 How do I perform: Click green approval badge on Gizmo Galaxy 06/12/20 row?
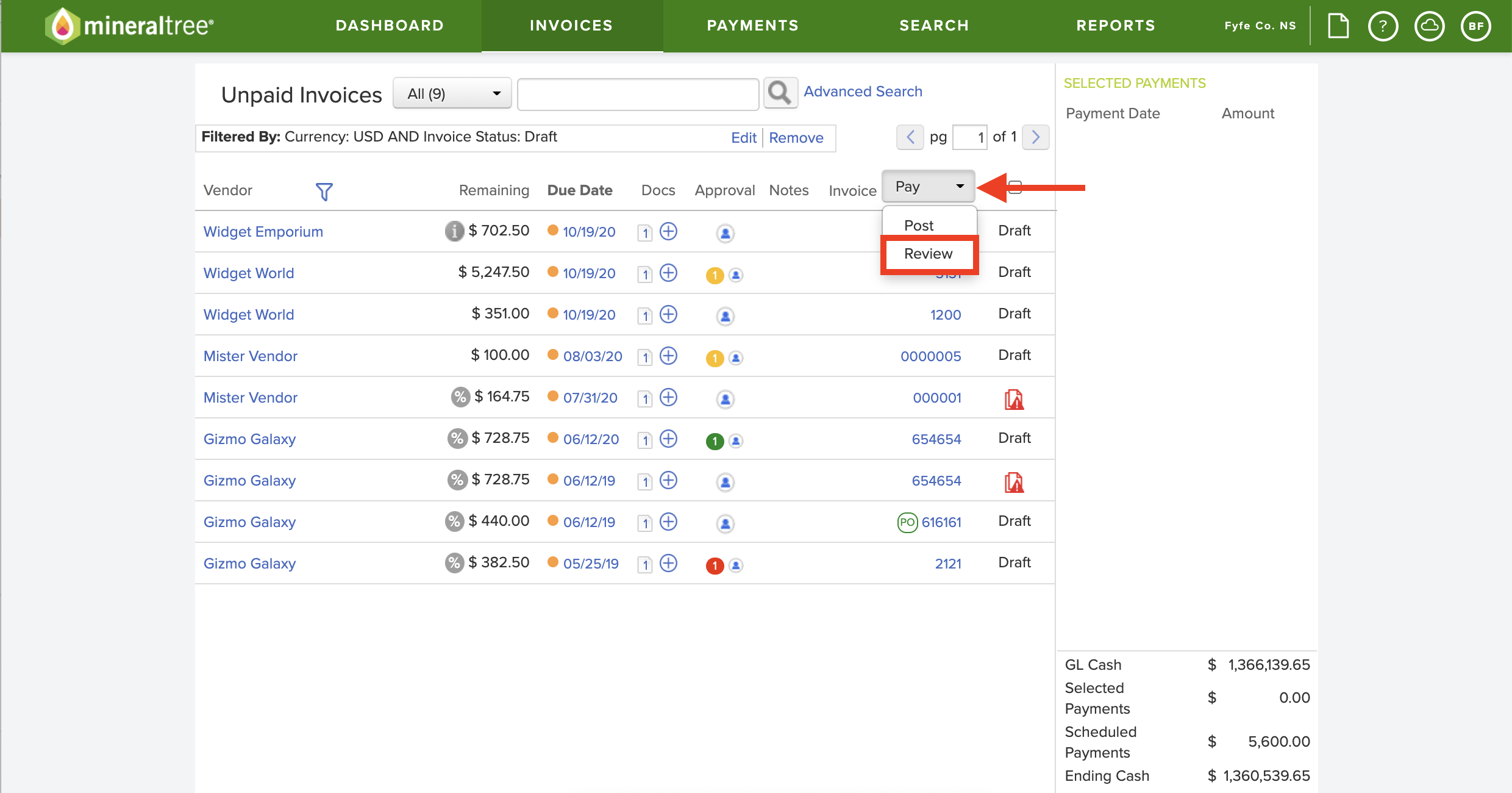[x=715, y=441]
